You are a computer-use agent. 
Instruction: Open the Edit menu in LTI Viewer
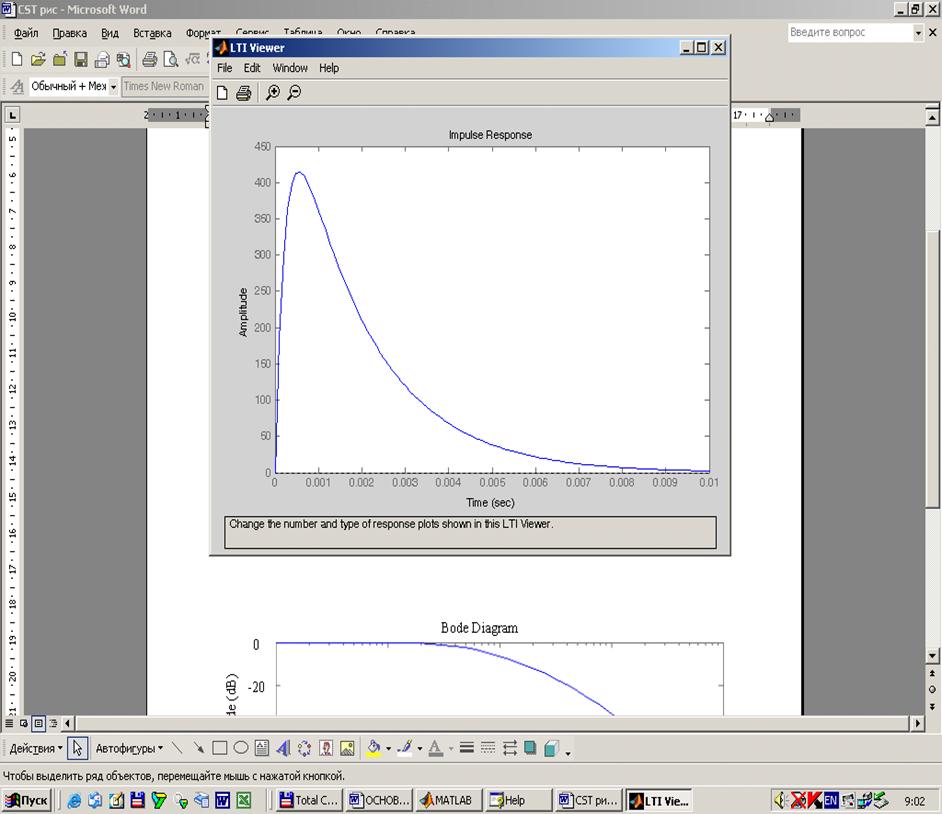[x=252, y=68]
